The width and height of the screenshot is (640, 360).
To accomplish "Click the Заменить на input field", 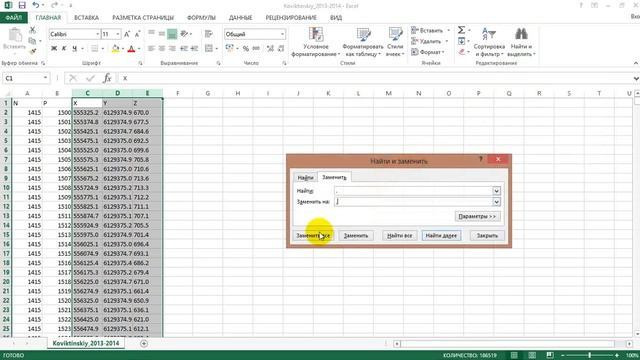I will (x=413, y=202).
